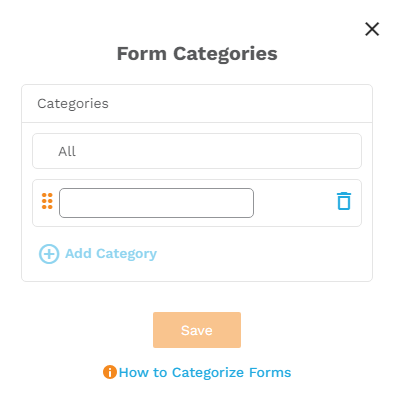Remove the blank category entry
The width and height of the screenshot is (394, 406).
coord(344,201)
